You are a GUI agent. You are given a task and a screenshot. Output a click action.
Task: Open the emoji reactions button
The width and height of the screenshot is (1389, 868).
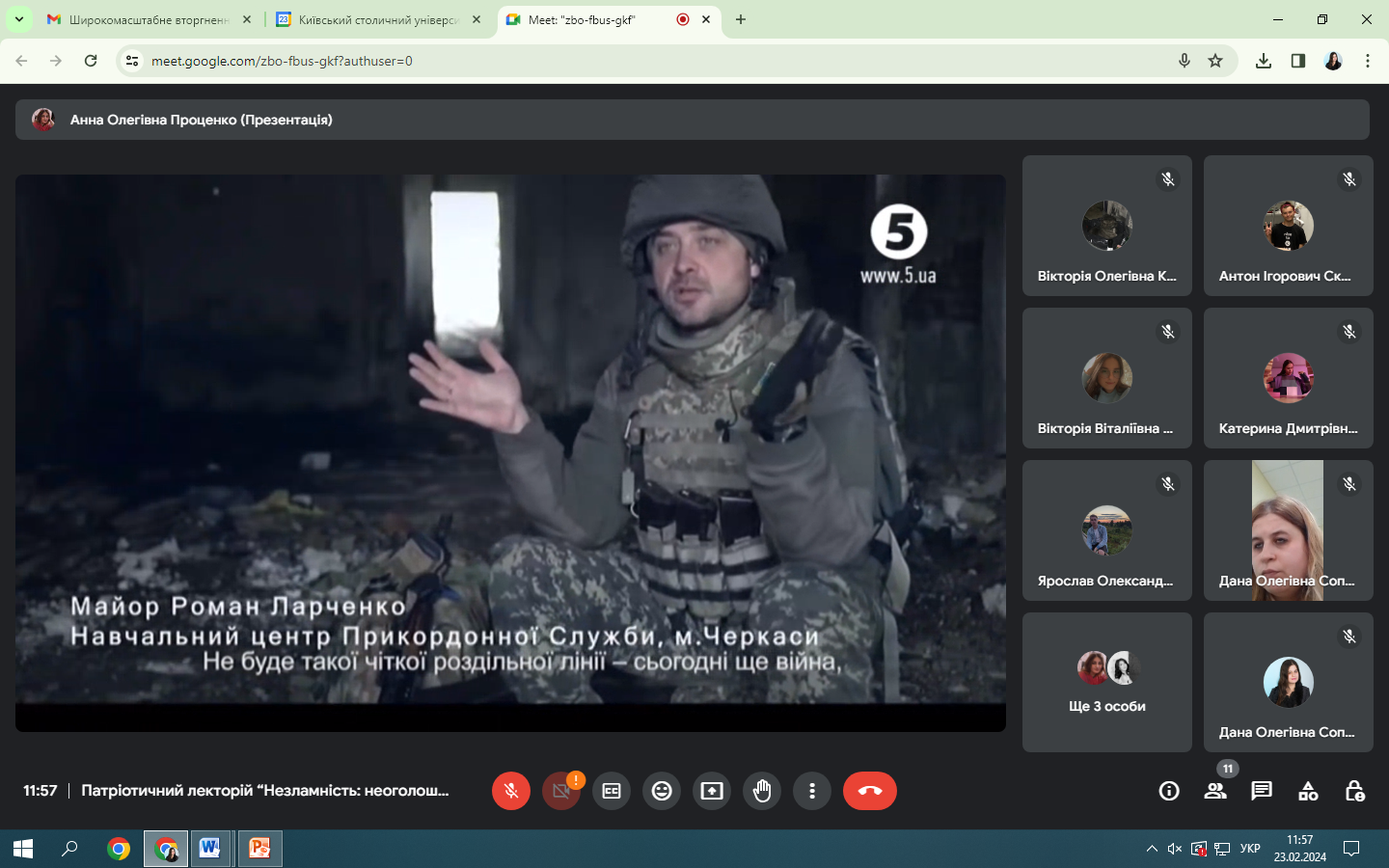click(x=662, y=791)
